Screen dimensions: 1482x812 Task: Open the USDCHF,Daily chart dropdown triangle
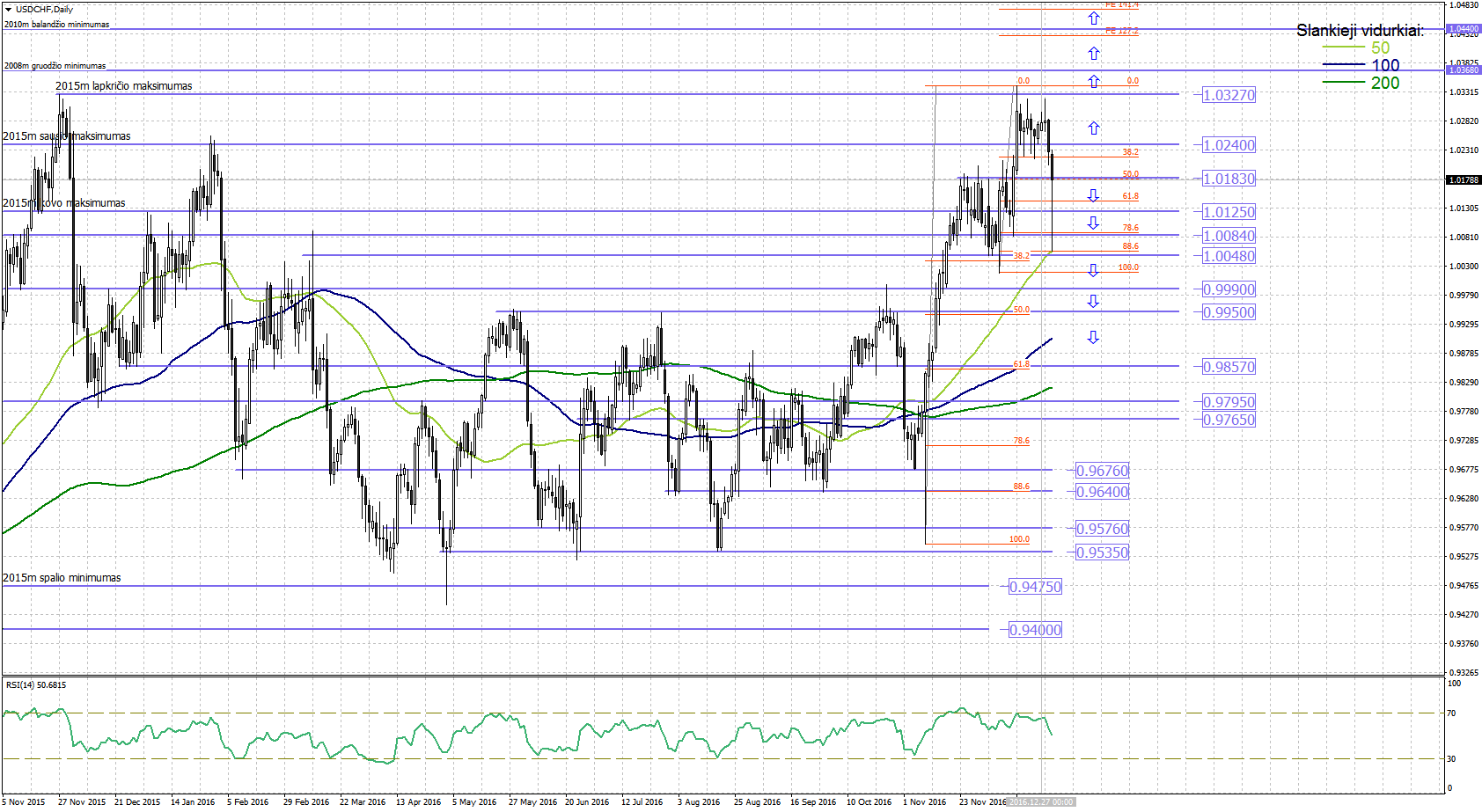[8, 10]
